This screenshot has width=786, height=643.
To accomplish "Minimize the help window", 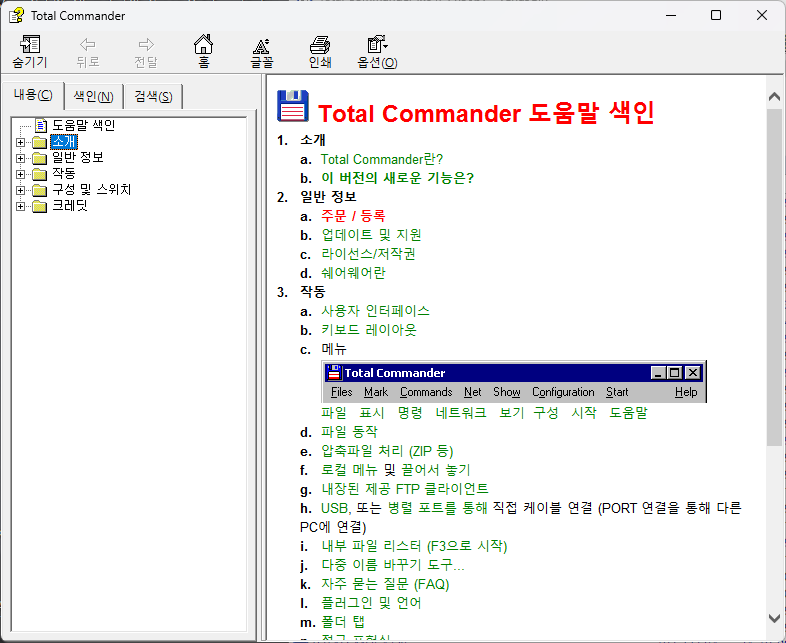I will [671, 16].
